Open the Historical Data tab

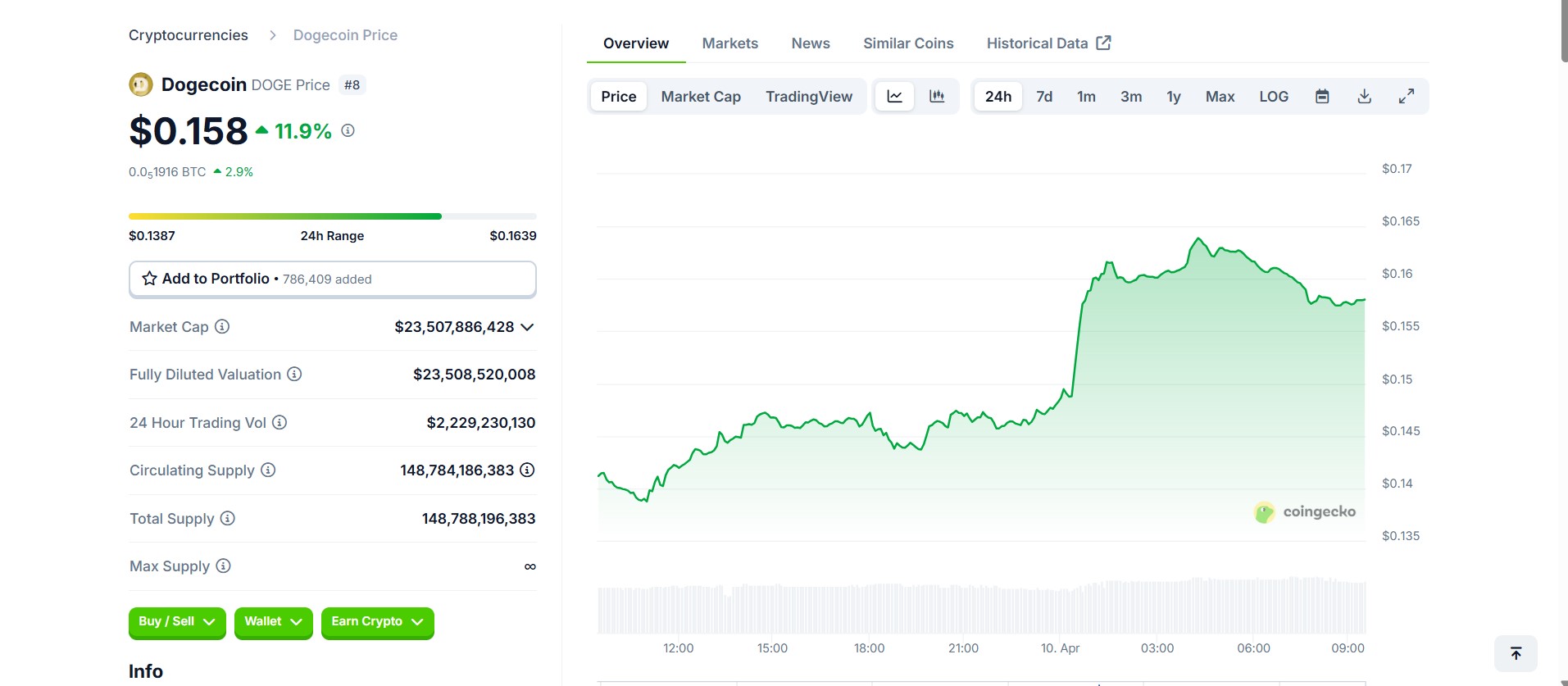click(1048, 43)
